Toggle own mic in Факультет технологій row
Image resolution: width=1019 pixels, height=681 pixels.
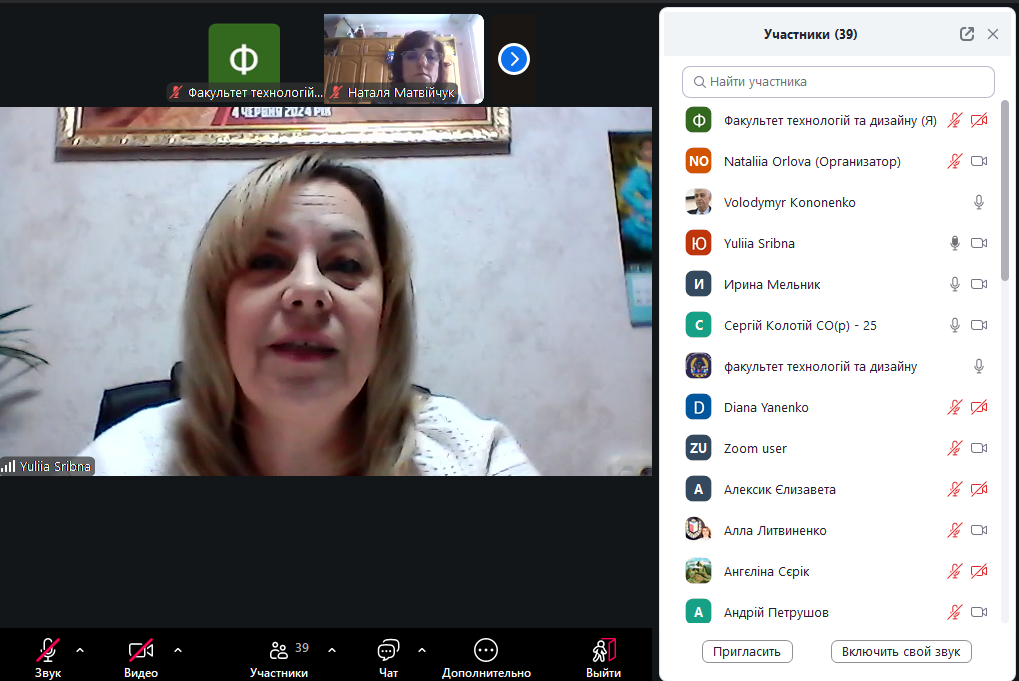(x=955, y=121)
